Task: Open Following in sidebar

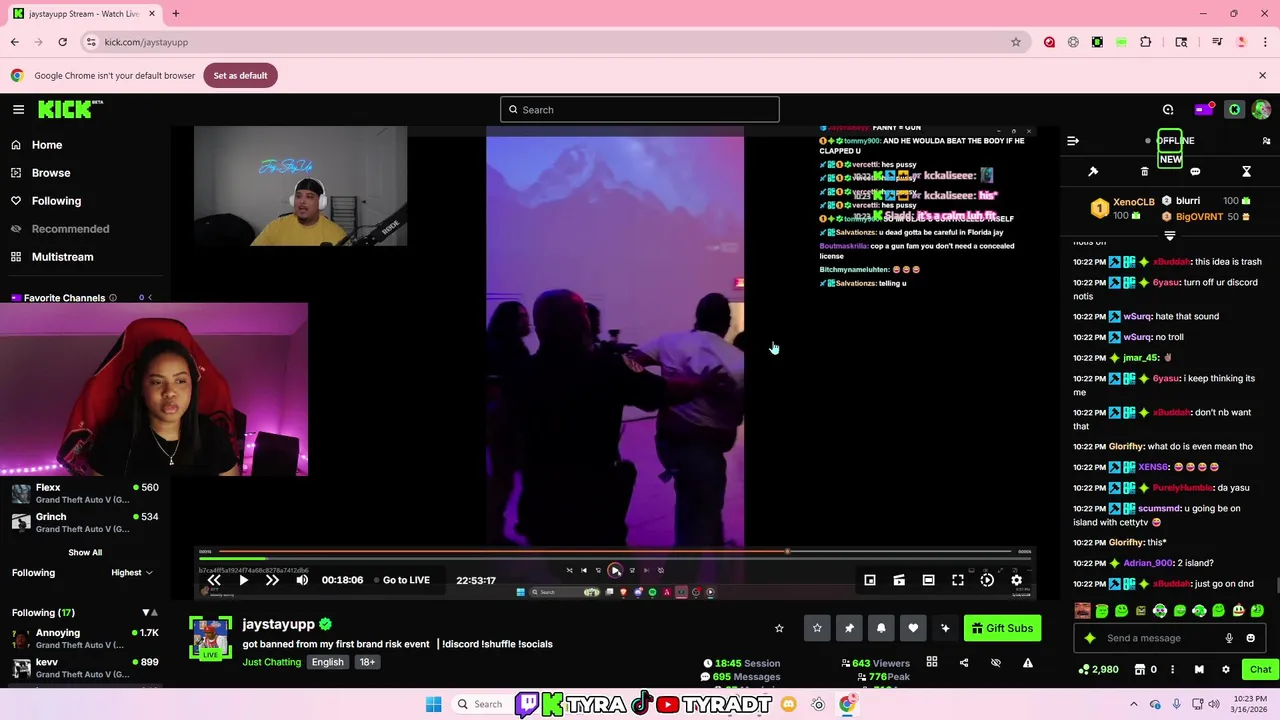Action: 56,201
